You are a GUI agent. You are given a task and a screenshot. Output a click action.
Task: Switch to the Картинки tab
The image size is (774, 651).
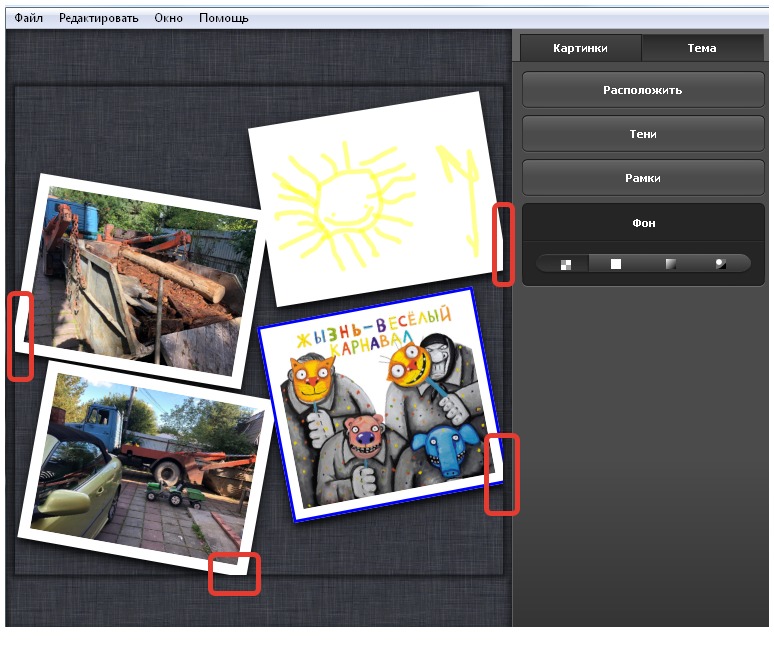tap(580, 48)
